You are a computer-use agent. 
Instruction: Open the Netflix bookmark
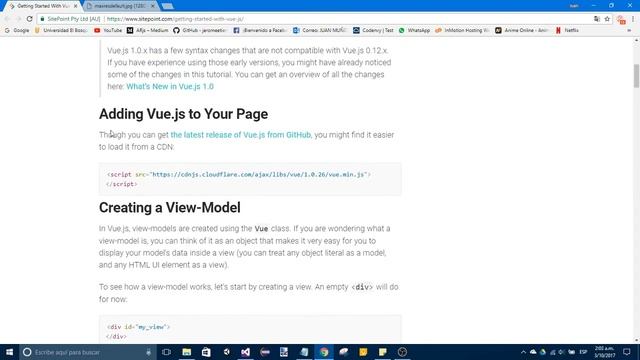(567, 30)
